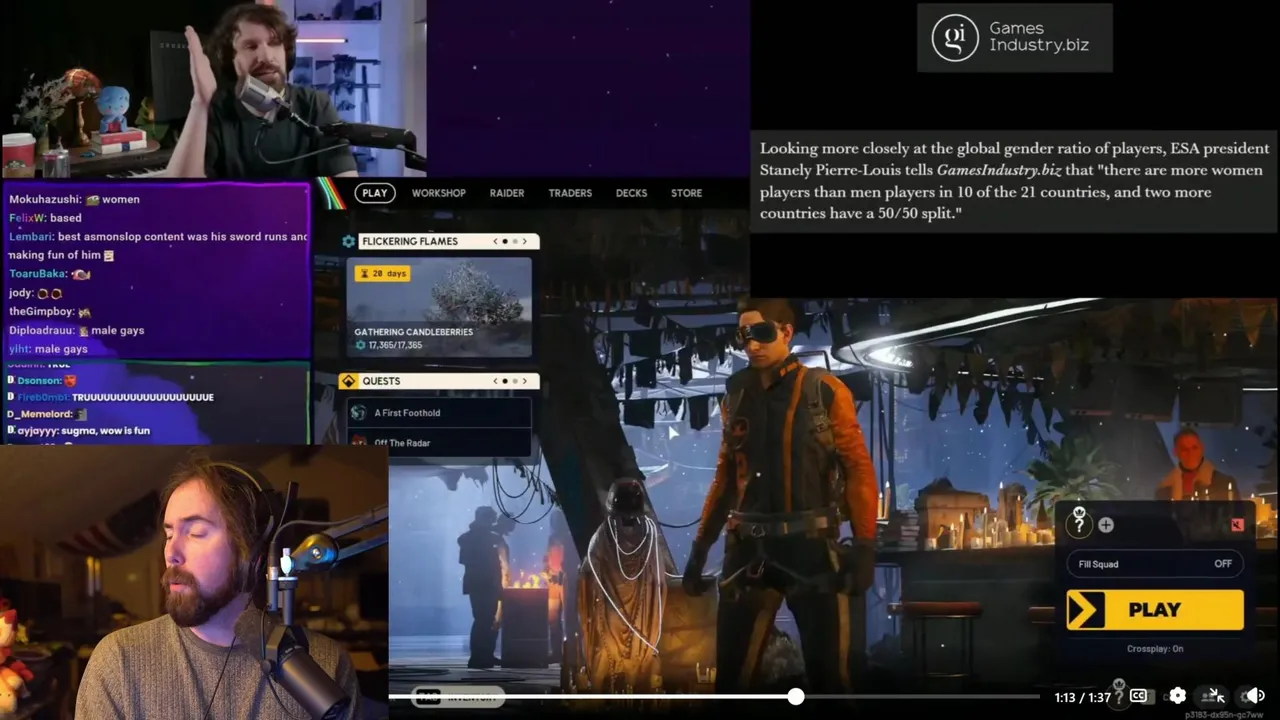Viewport: 1280px width, 720px height.
Task: Click Lembari's chat username
Action: [31, 237]
